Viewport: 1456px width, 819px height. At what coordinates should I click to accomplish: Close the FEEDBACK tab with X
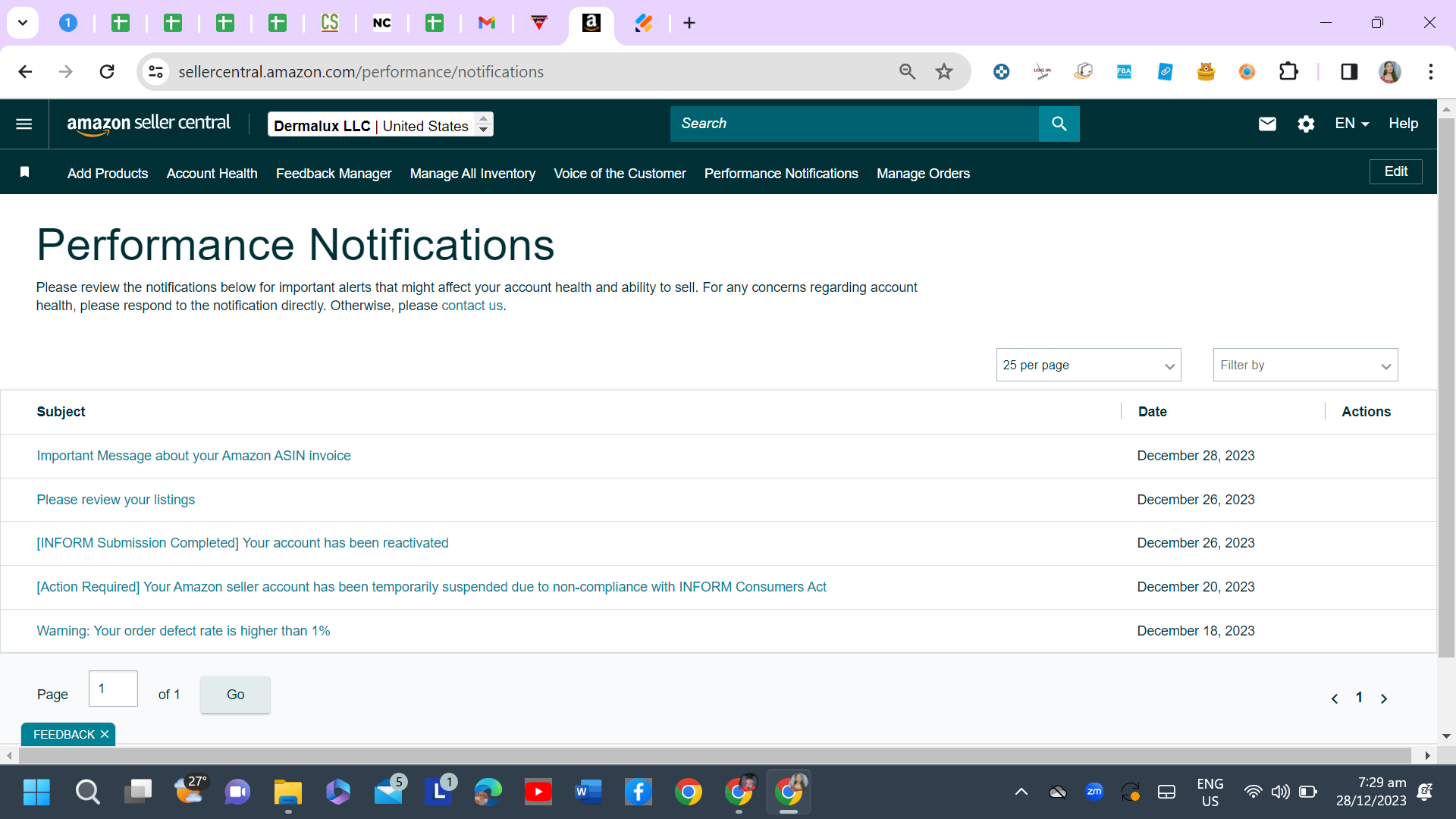[105, 734]
